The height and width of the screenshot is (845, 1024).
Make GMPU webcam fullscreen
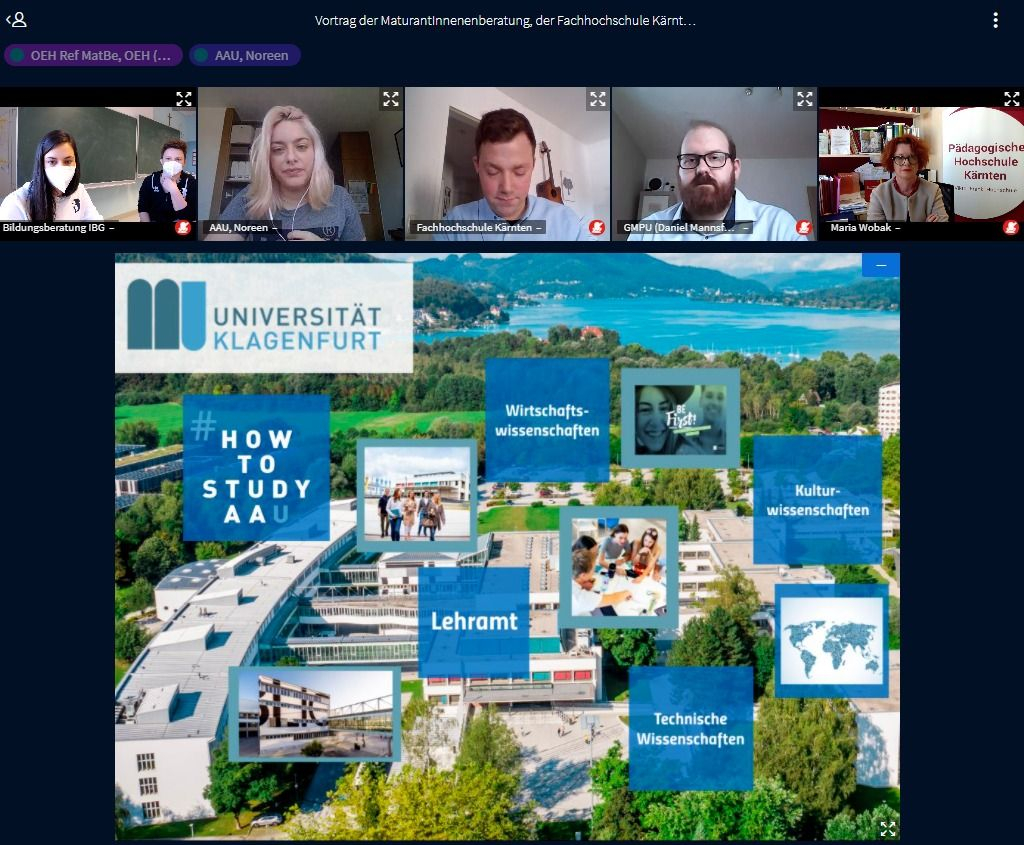coord(805,99)
